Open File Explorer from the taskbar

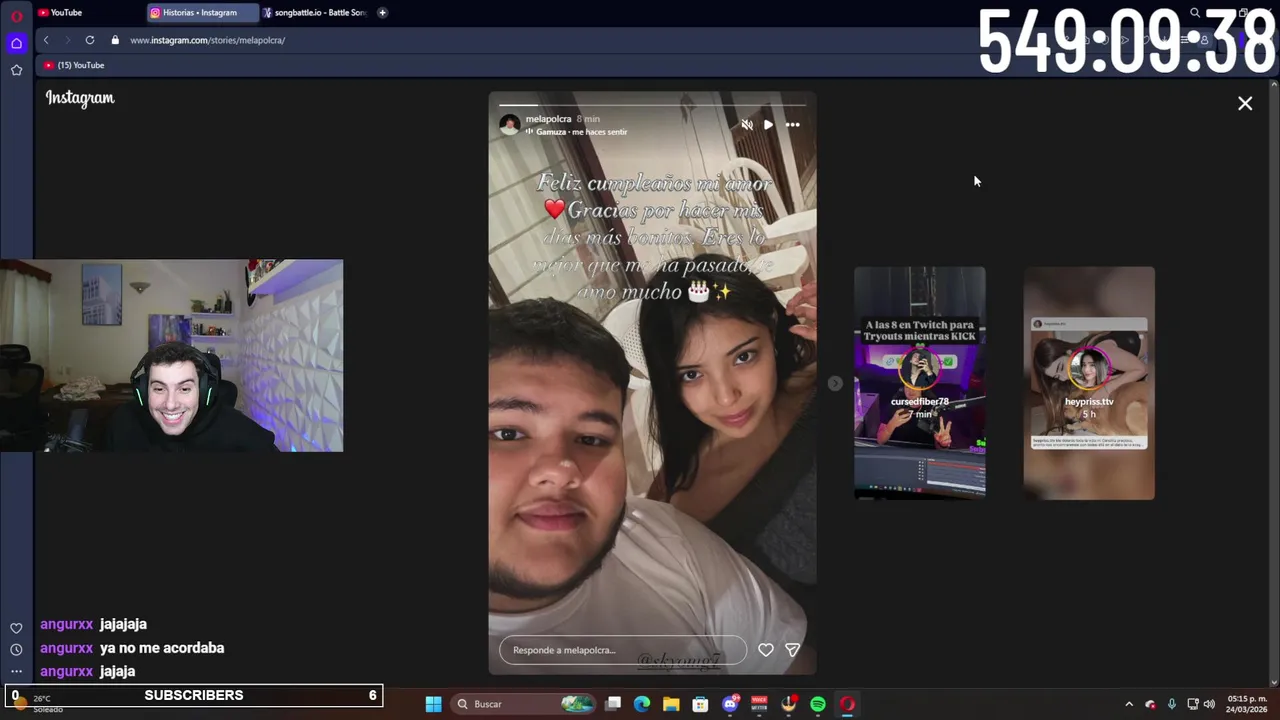point(671,704)
